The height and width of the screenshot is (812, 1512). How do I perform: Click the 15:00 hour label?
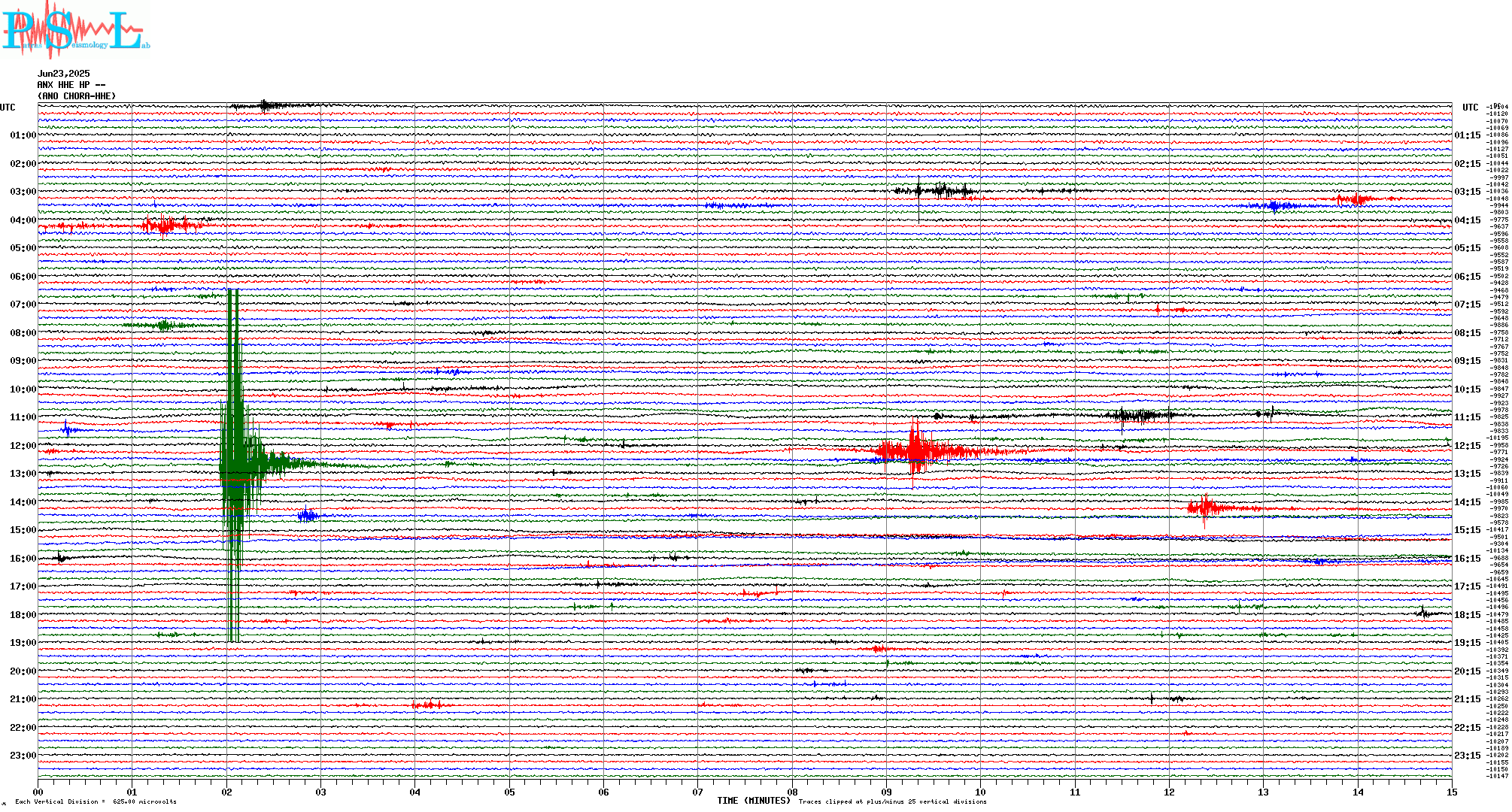click(x=23, y=530)
